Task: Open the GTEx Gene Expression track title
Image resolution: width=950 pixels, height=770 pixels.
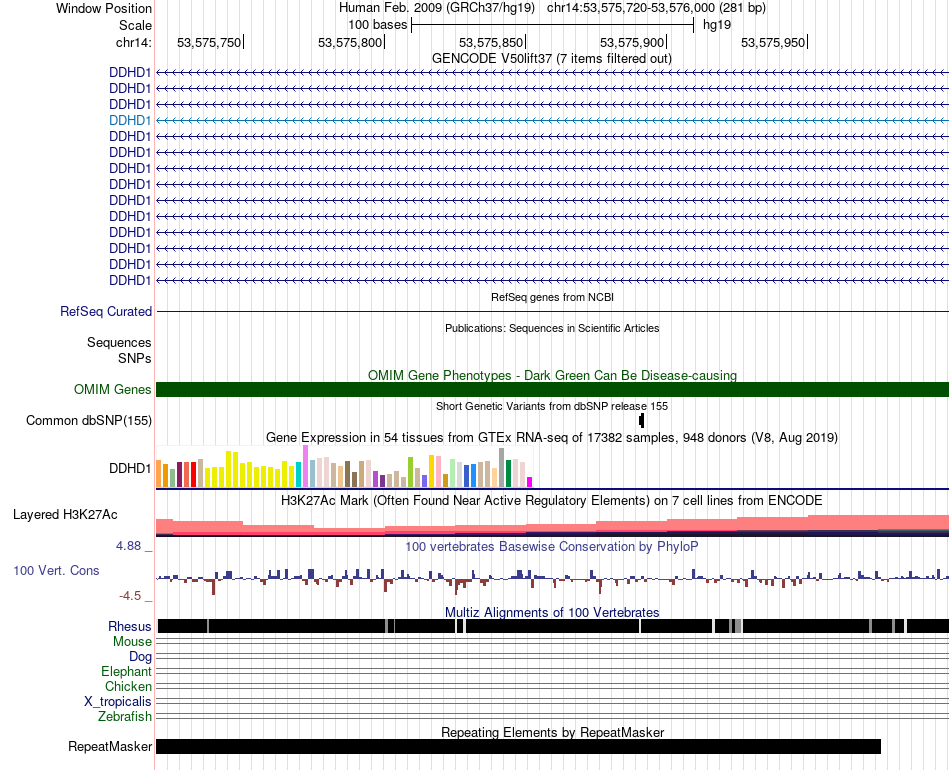Action: pos(552,437)
